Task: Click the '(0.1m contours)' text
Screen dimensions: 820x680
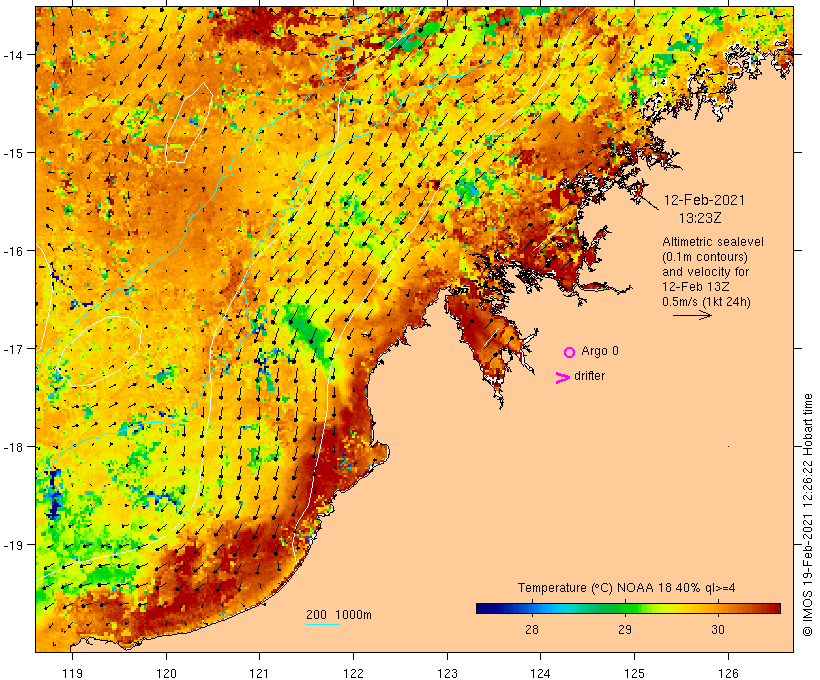Action: (705, 257)
